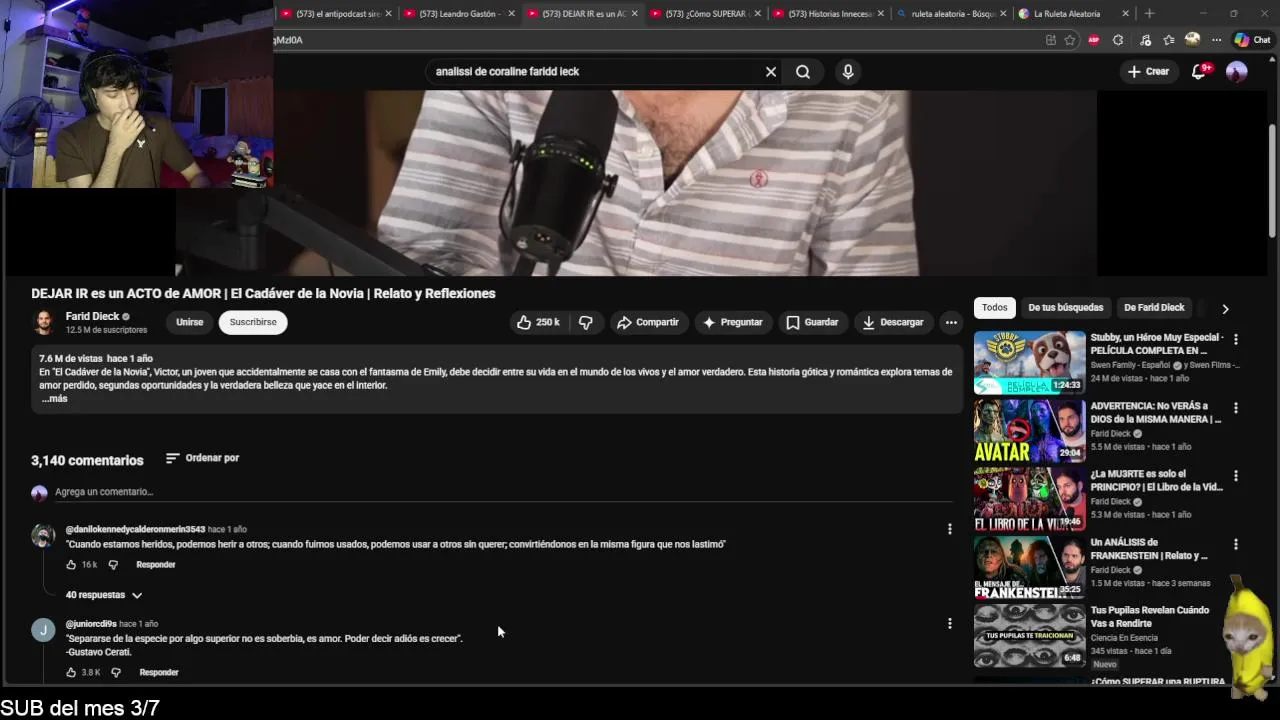This screenshot has height=720, width=1280.
Task: Open options for El Libro de la Vida video
Action: tap(1236, 476)
